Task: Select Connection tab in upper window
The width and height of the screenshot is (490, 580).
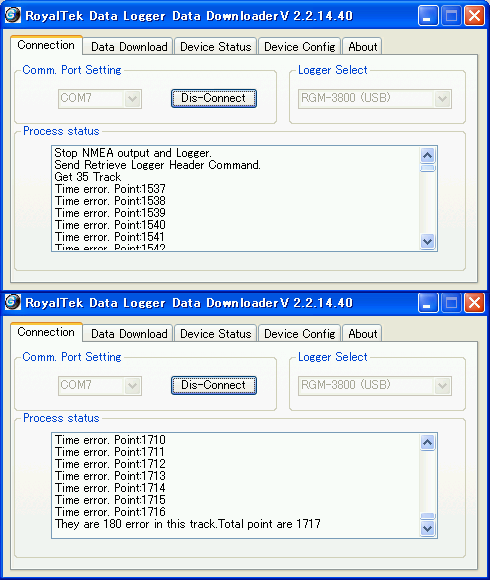Action: [x=46, y=45]
